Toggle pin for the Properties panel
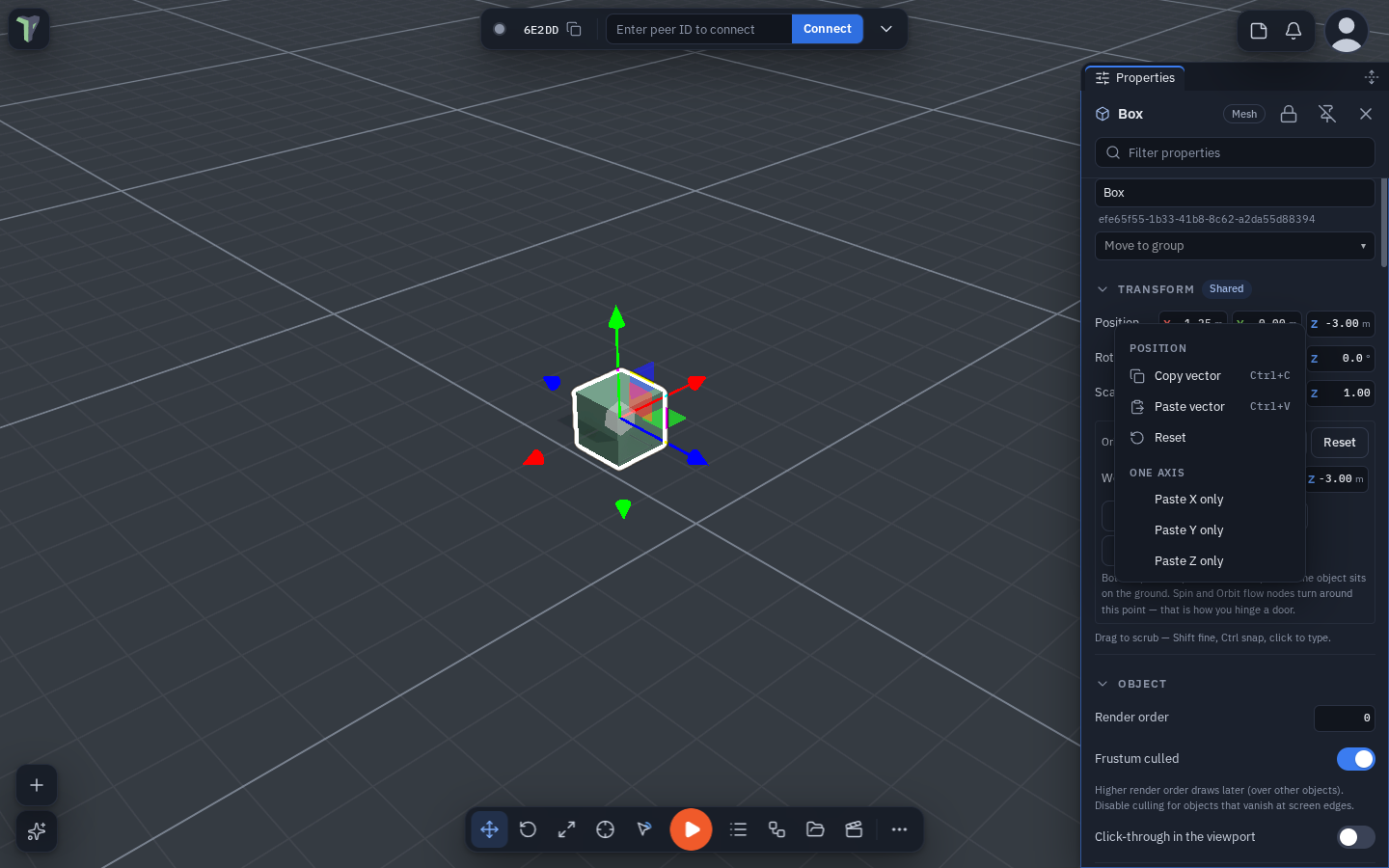Image resolution: width=1389 pixels, height=868 pixels. click(1327, 114)
